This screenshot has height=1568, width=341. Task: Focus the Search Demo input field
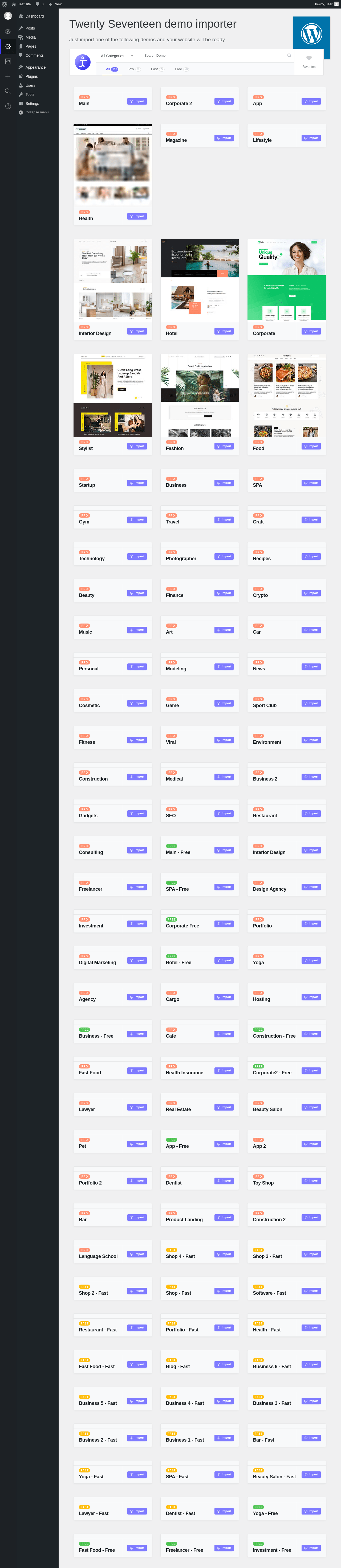click(213, 55)
